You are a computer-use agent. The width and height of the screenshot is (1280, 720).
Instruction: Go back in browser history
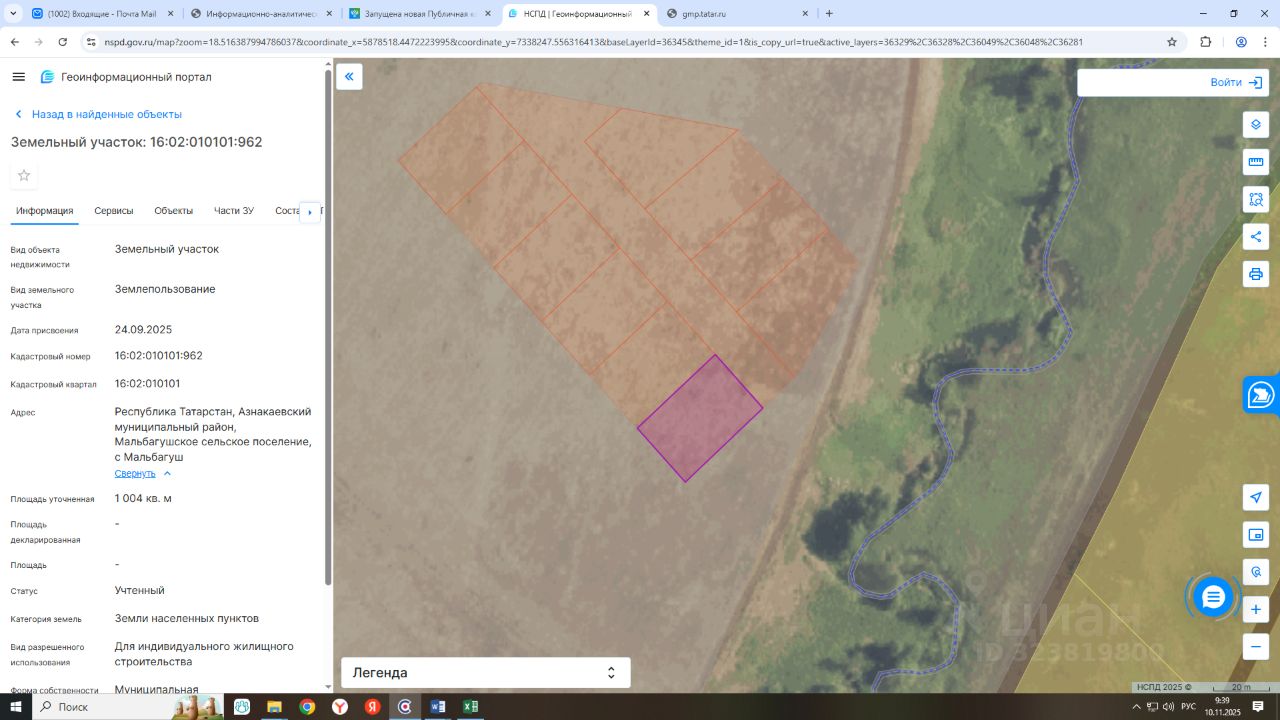[x=15, y=42]
